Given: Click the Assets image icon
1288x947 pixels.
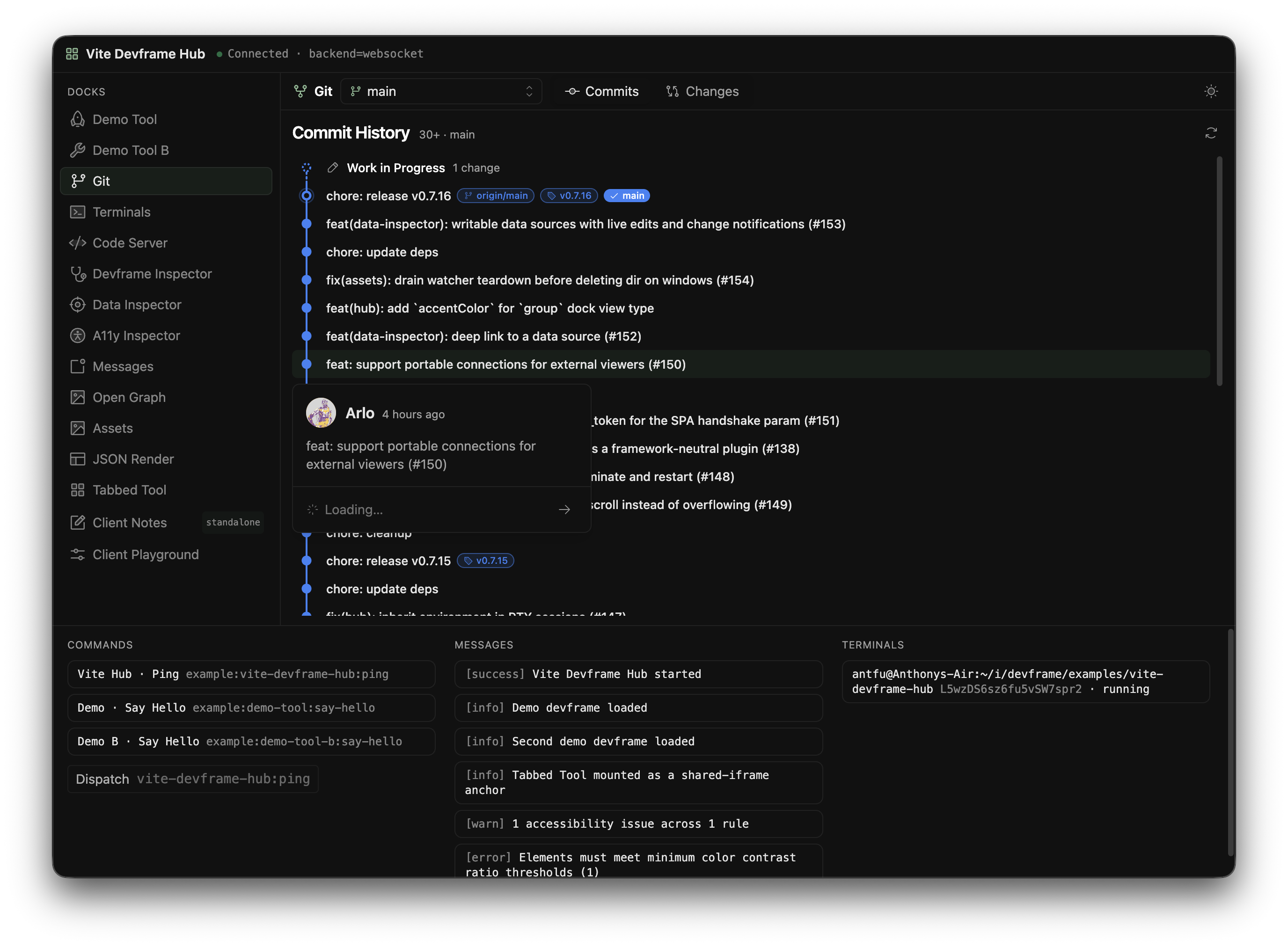Looking at the screenshot, I should tap(77, 428).
